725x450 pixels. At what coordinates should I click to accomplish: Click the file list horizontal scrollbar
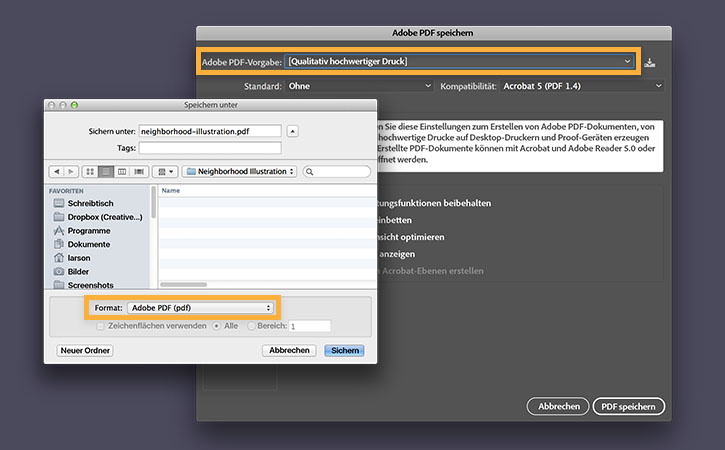tap(184, 284)
